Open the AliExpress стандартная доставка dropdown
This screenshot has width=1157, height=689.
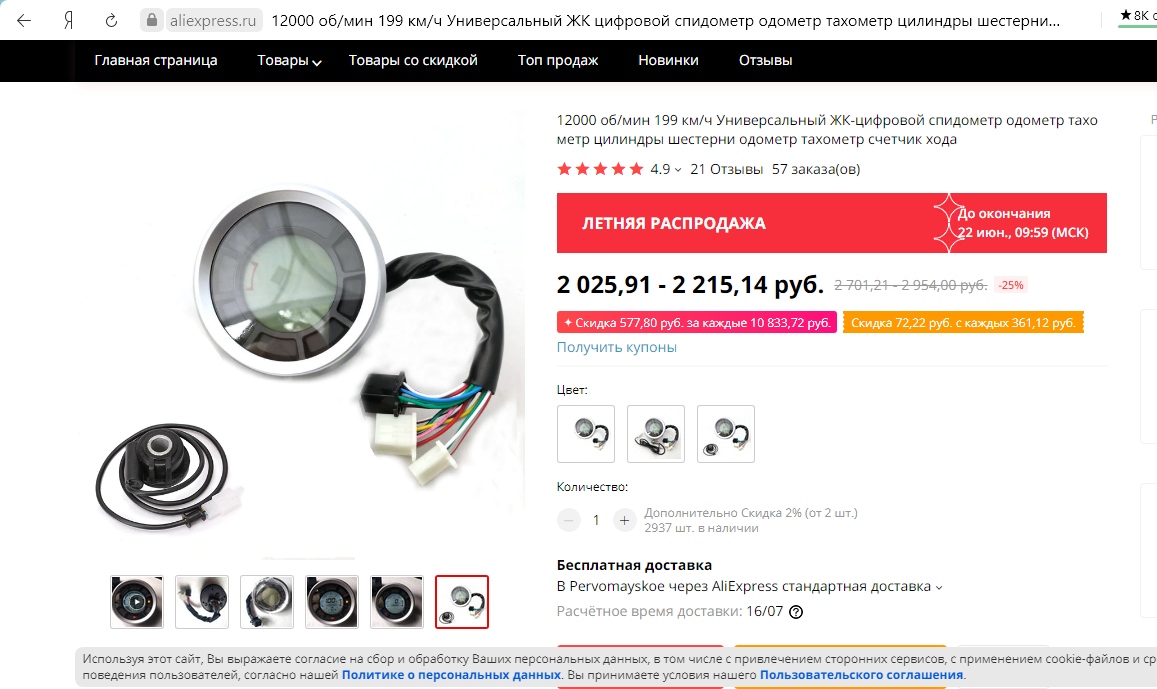(939, 588)
